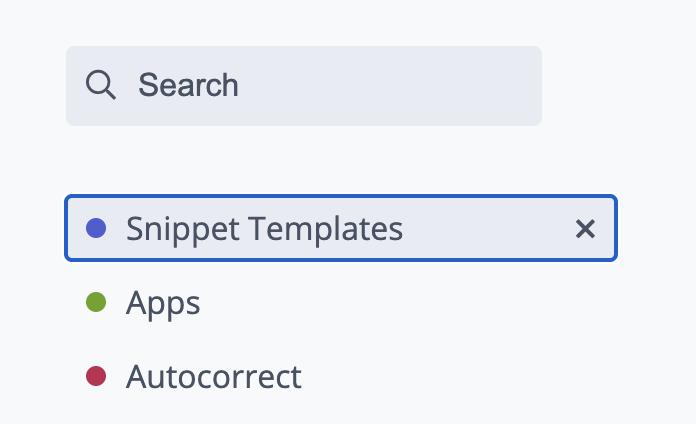Image resolution: width=696 pixels, height=424 pixels.
Task: Click the red dot next to Autocorrect
Action: (x=96, y=376)
